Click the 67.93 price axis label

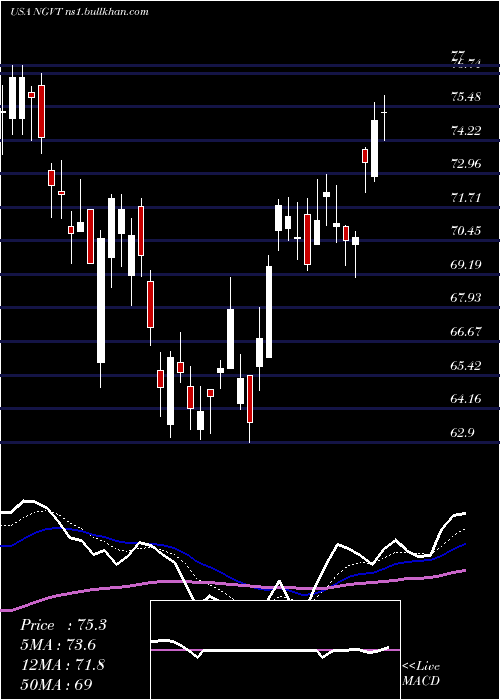(466, 298)
